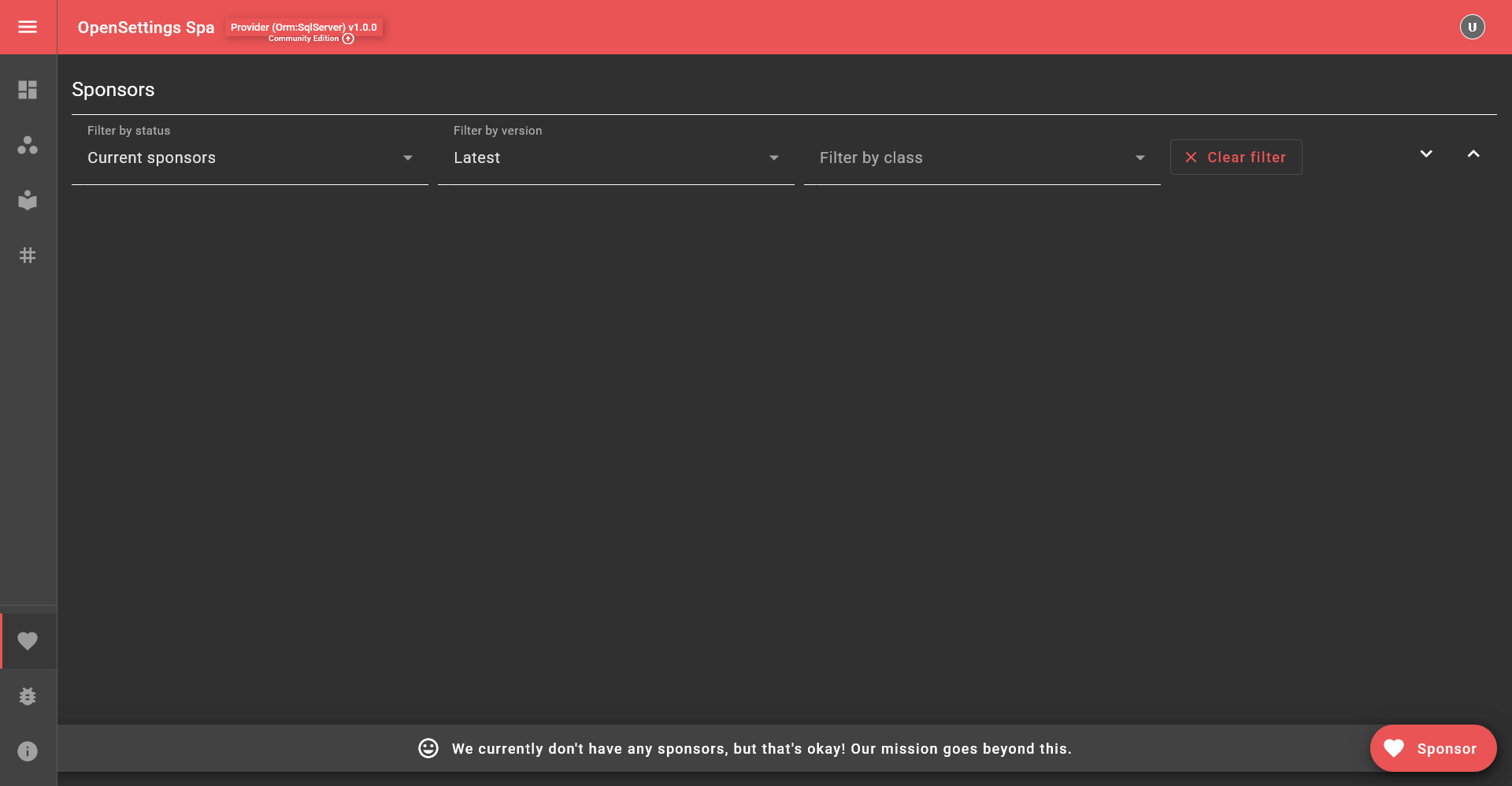The image size is (1512, 786).
Task: Toggle the sidebar with the hamburger menu
Action: coord(28,27)
